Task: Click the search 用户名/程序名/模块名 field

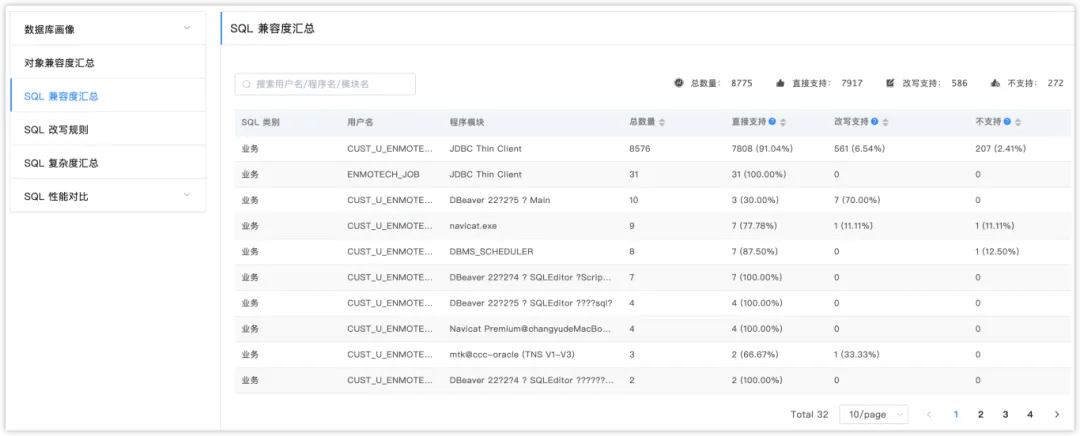Action: [325, 84]
